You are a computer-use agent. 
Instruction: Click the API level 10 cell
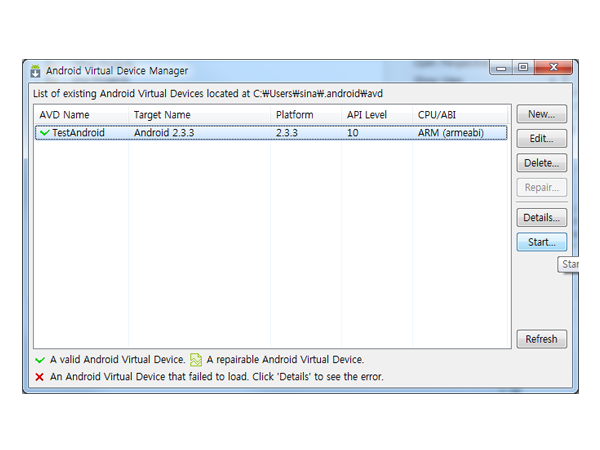(353, 133)
